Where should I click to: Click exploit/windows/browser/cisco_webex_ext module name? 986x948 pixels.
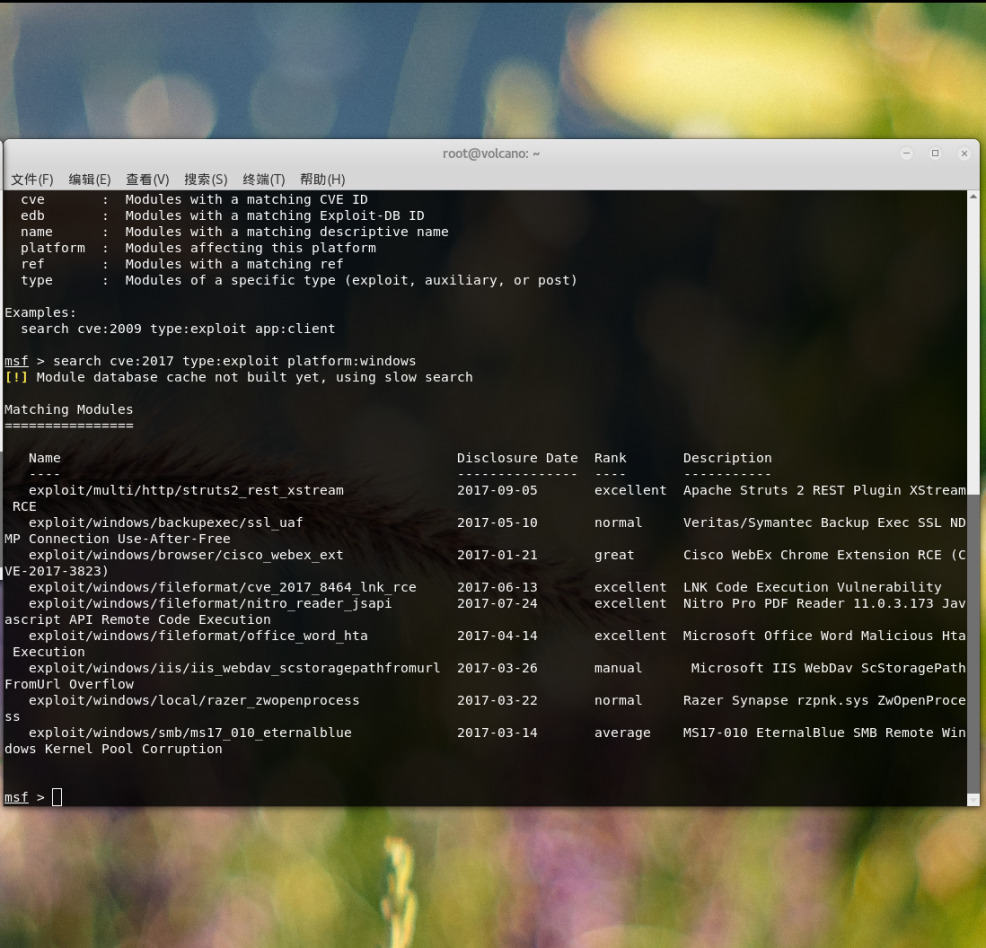[186, 555]
